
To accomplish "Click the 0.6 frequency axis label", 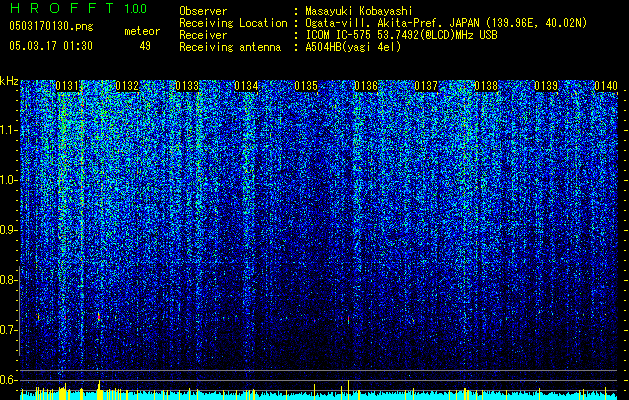I will [8, 380].
